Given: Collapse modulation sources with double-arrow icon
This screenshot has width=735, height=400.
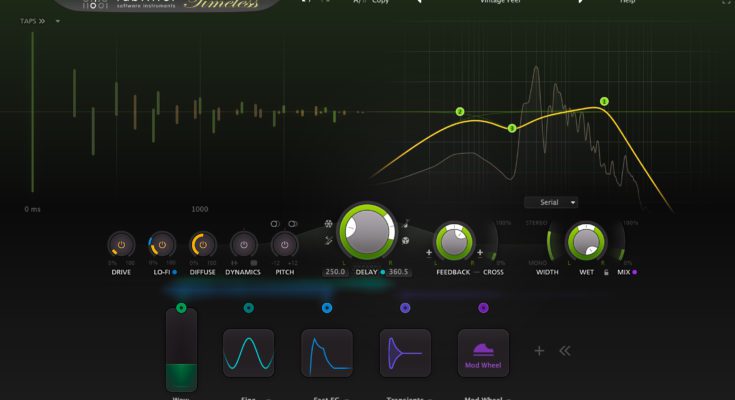Looking at the screenshot, I should (565, 351).
